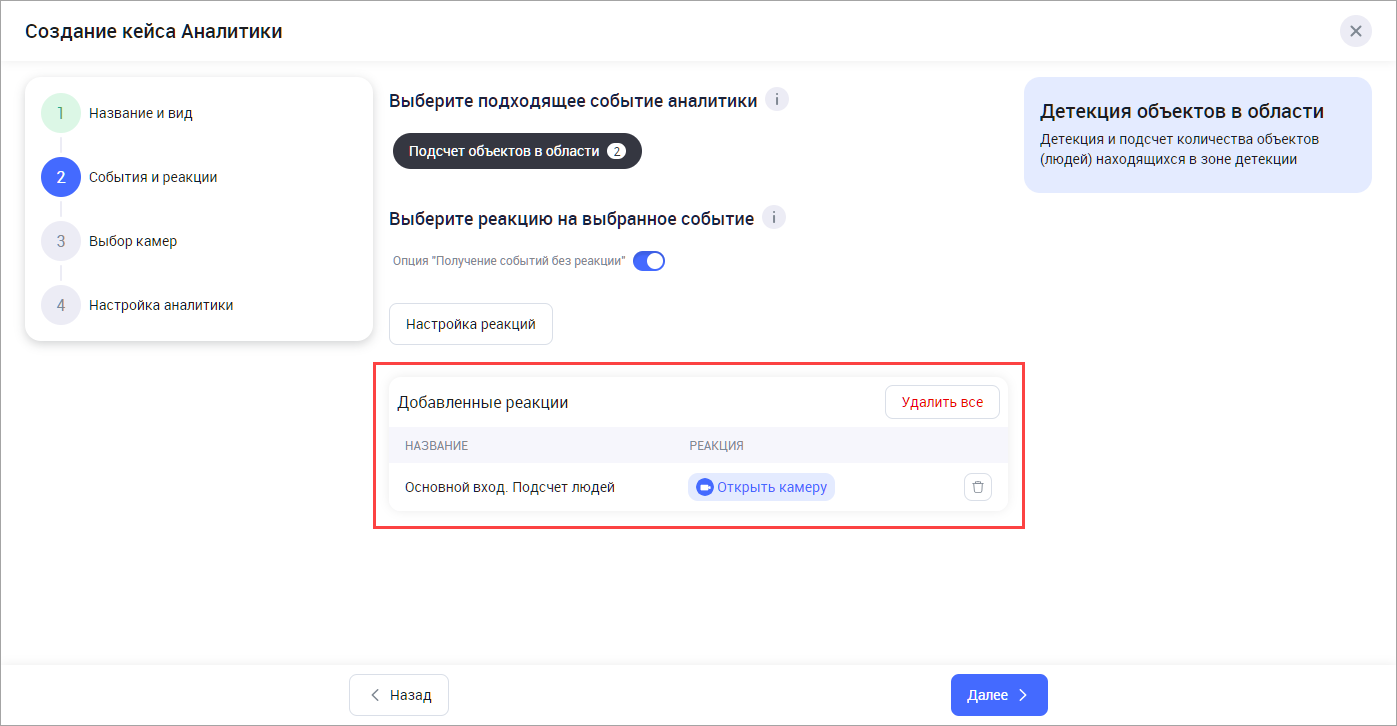The width and height of the screenshot is (1397, 726).
Task: Click the Основной вход. Подсчет людей row name
Action: pos(510,488)
